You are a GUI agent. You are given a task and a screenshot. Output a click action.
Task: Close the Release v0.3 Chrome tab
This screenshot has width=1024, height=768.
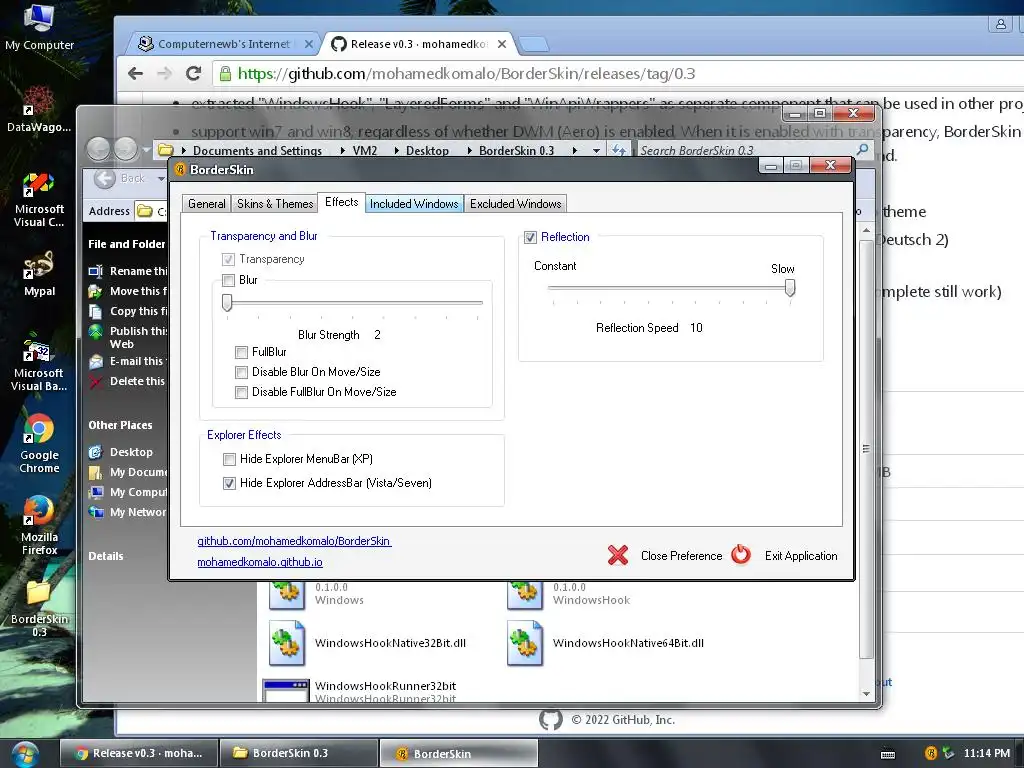[x=502, y=44]
